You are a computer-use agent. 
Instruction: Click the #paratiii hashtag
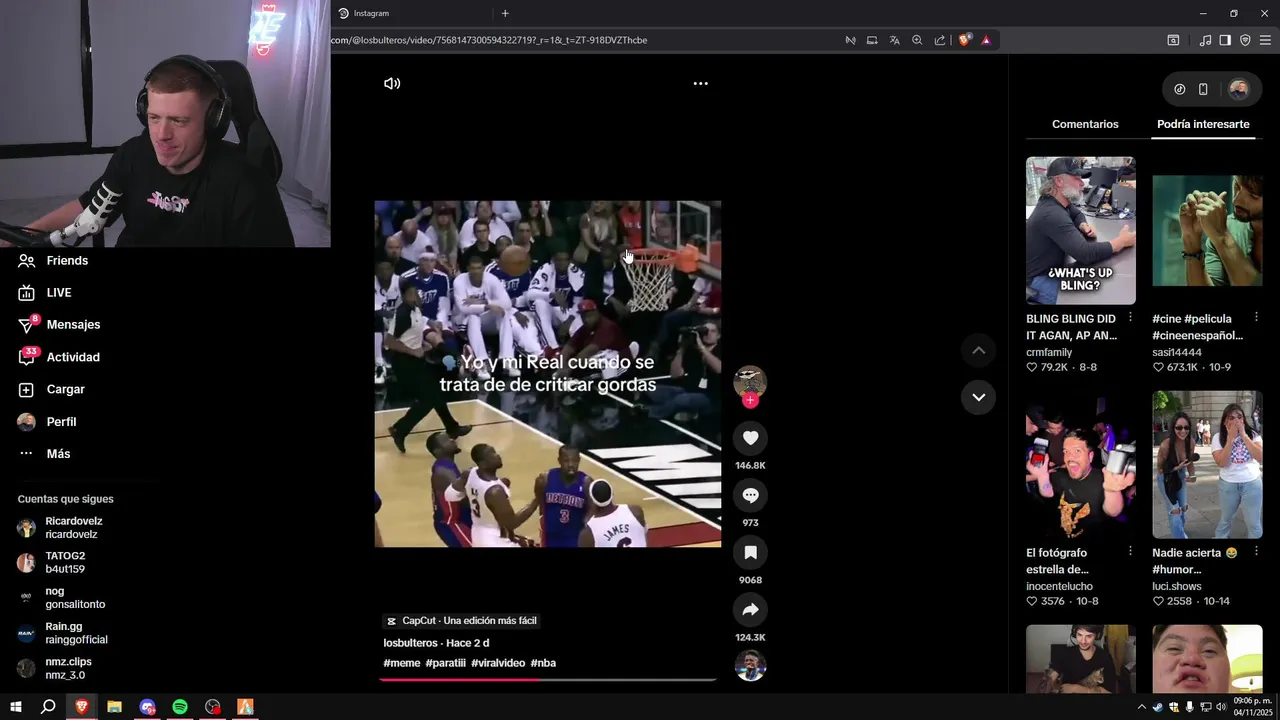[x=446, y=663]
